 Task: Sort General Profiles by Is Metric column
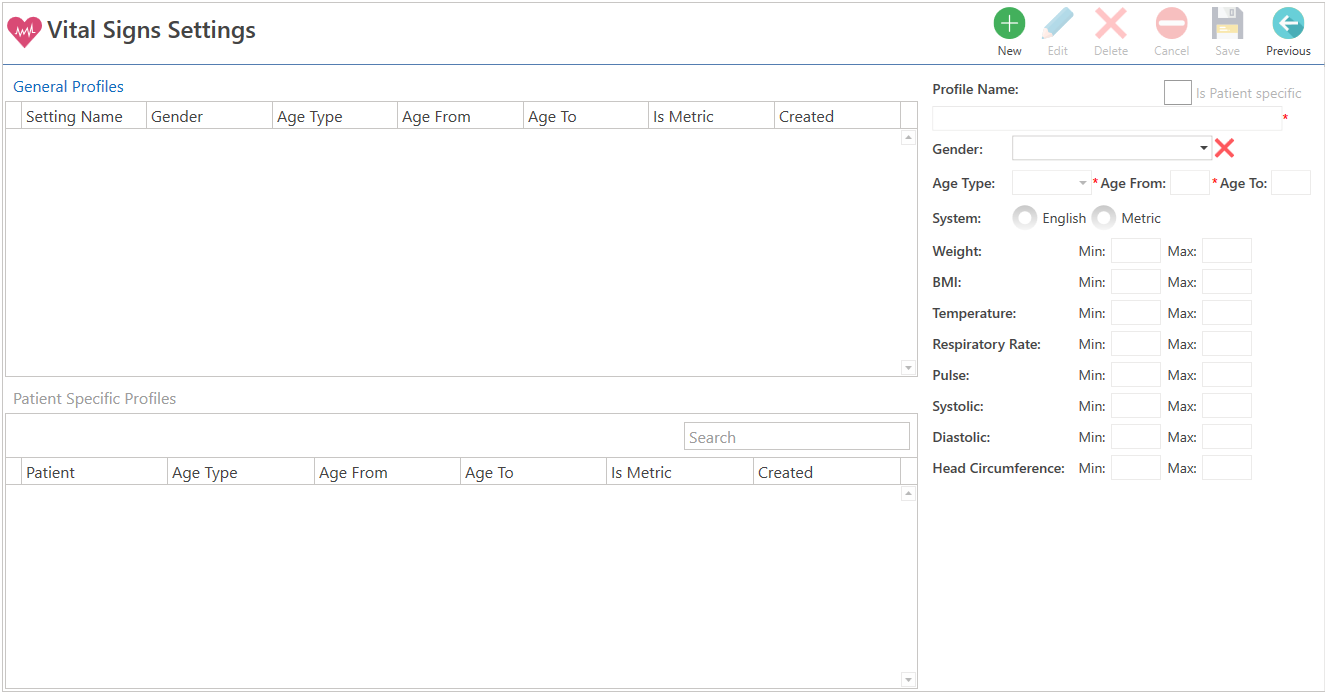point(711,116)
